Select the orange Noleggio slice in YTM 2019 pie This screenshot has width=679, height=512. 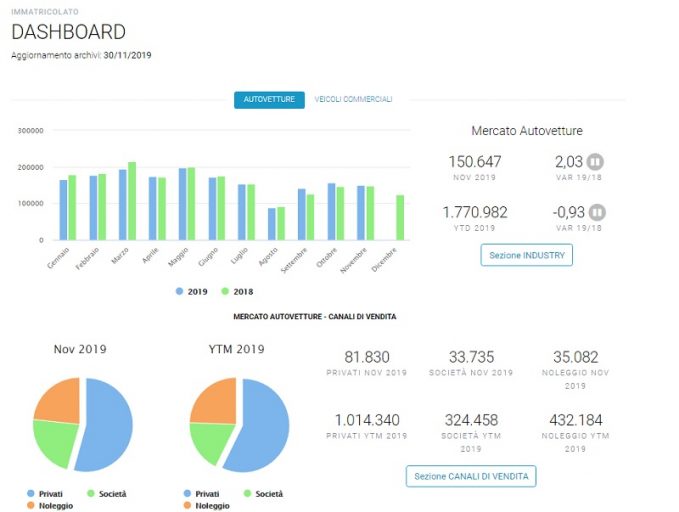(217, 401)
